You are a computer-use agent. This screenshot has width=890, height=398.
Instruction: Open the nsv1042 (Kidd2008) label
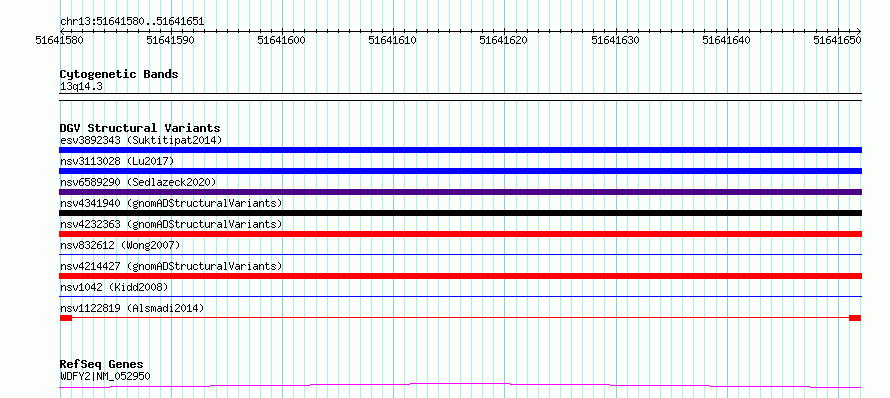click(x=114, y=287)
